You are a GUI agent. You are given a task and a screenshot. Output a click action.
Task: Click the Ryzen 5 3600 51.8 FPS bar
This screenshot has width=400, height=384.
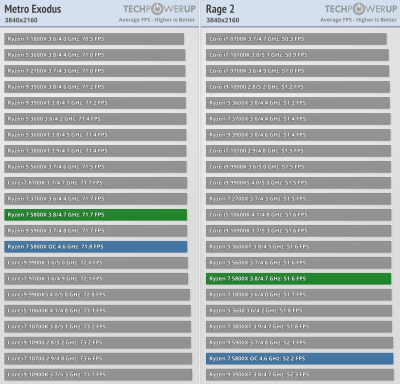coord(299,311)
